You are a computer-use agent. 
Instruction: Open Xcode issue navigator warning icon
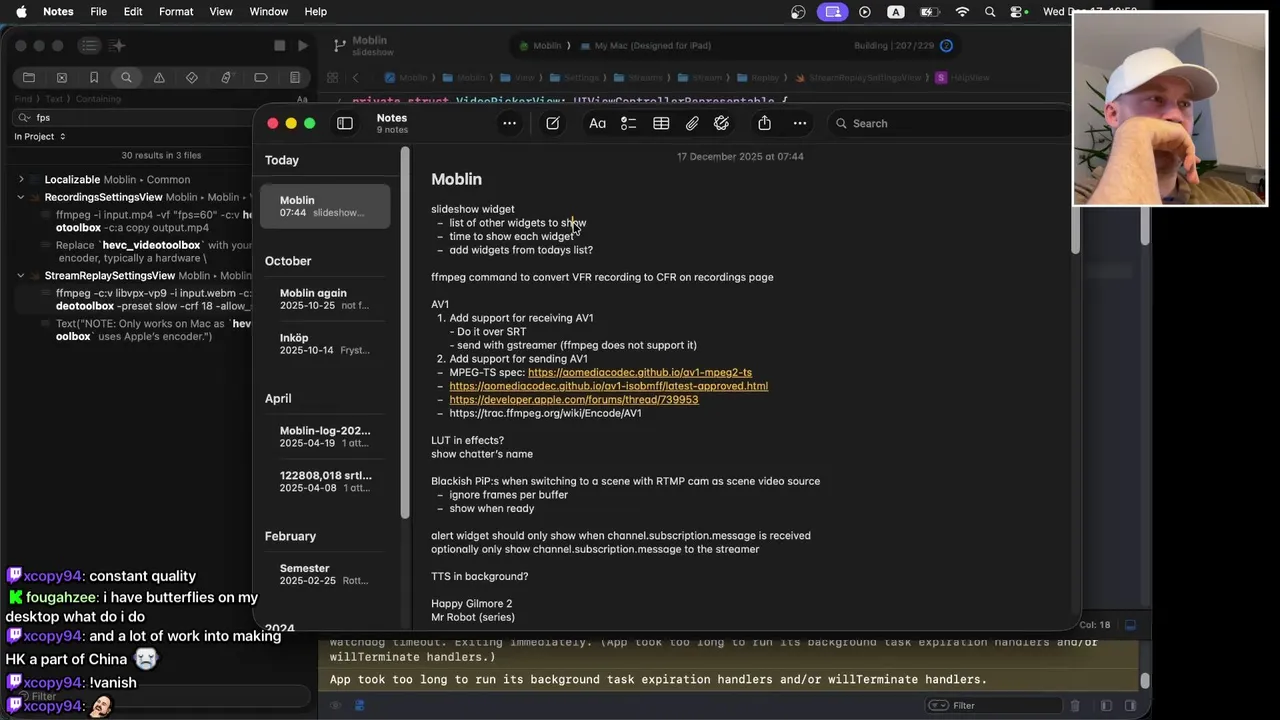coord(159,77)
